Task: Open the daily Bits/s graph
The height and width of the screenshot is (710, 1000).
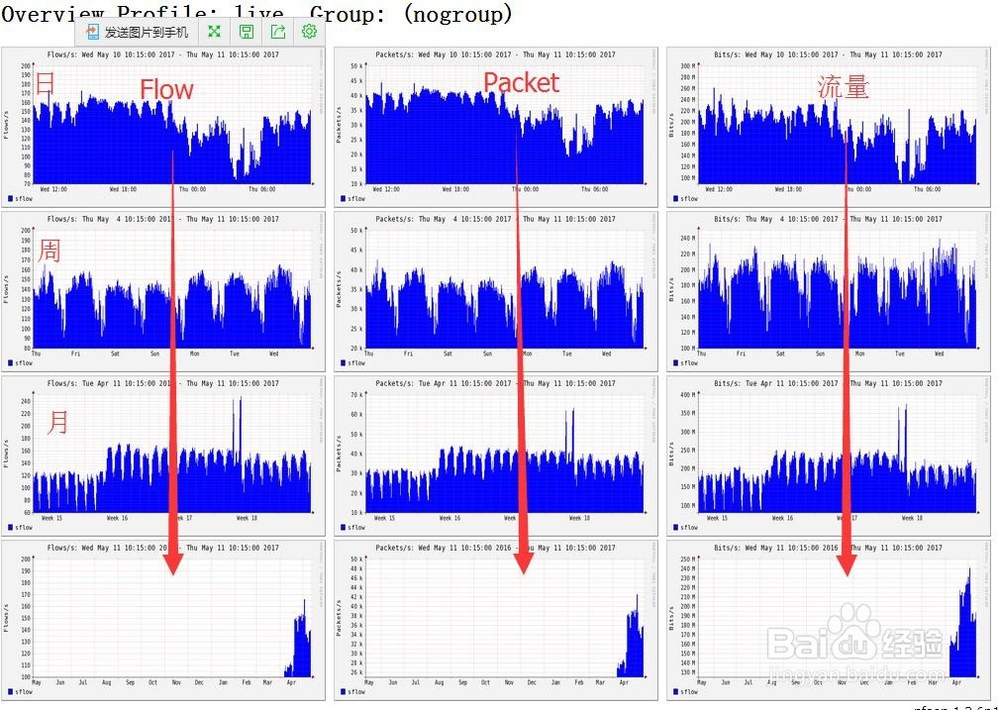Action: [828, 127]
